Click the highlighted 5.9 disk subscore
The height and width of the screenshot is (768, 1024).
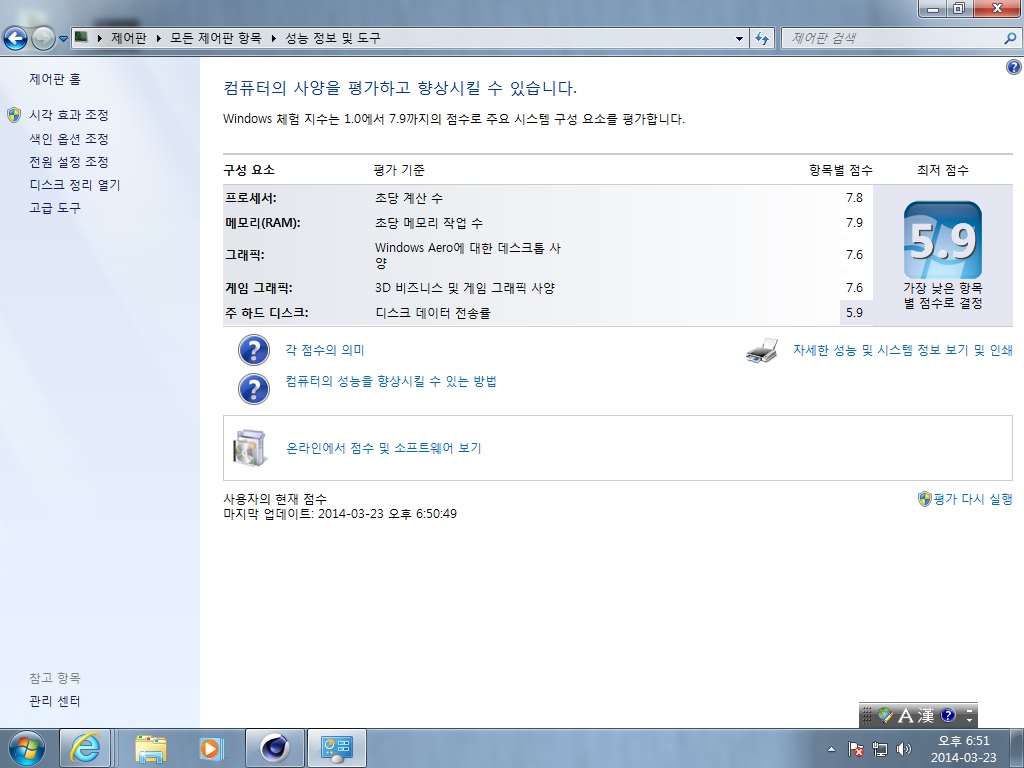pyautogui.click(x=854, y=313)
